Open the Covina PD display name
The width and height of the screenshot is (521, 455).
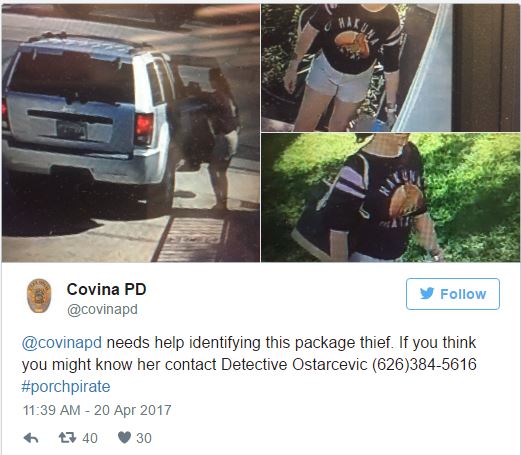tap(106, 289)
